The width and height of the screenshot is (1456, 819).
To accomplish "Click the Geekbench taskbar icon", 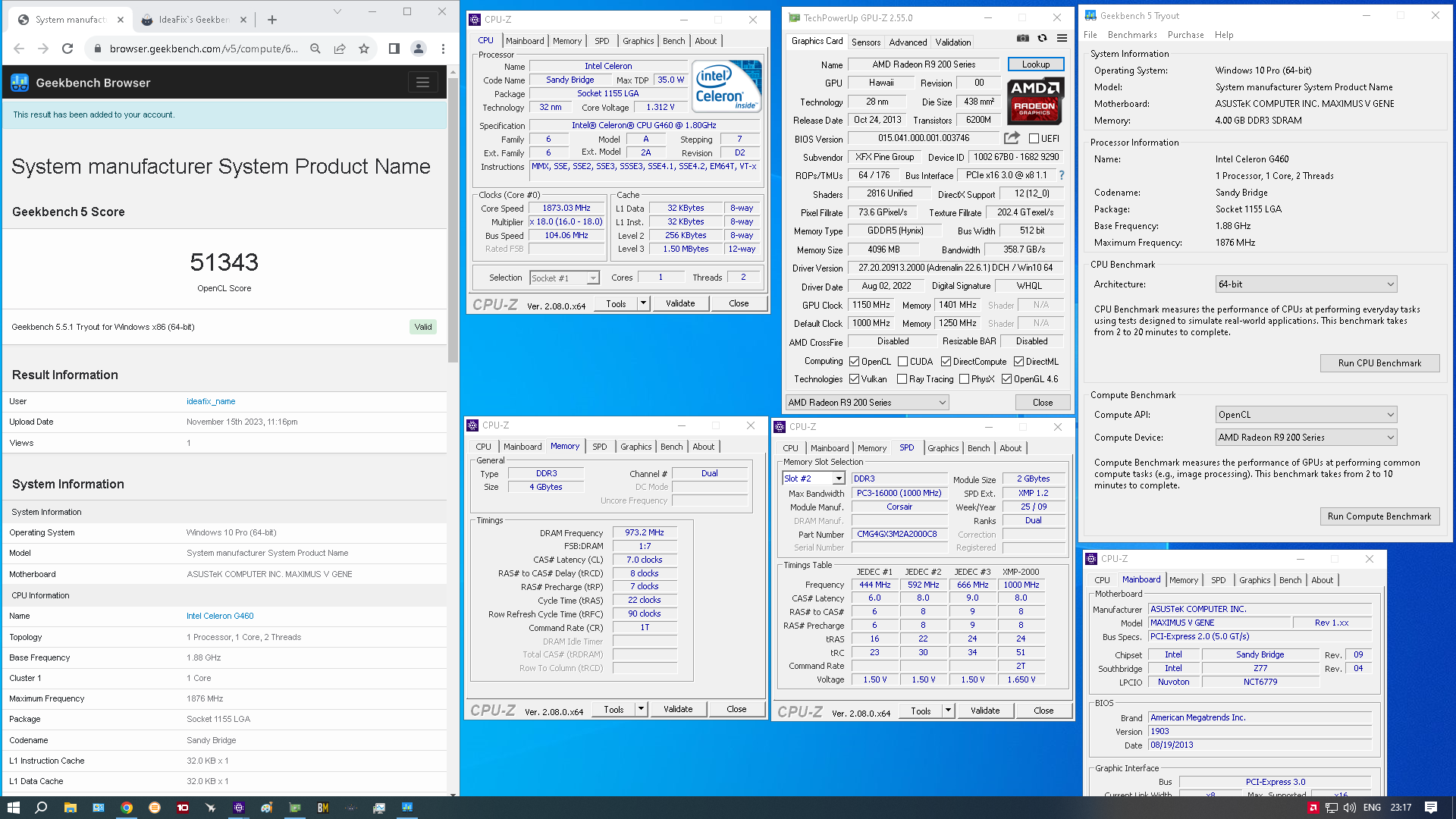I will [x=407, y=808].
